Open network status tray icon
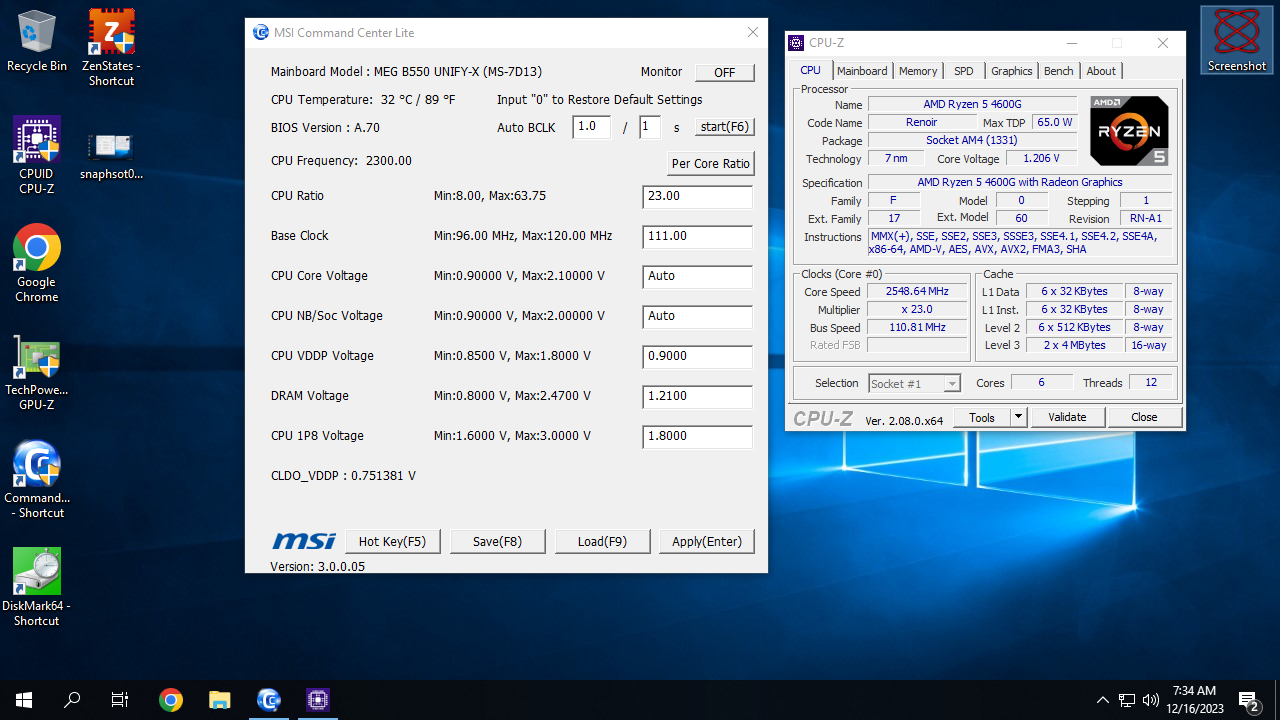The height and width of the screenshot is (720, 1280). point(1127,700)
